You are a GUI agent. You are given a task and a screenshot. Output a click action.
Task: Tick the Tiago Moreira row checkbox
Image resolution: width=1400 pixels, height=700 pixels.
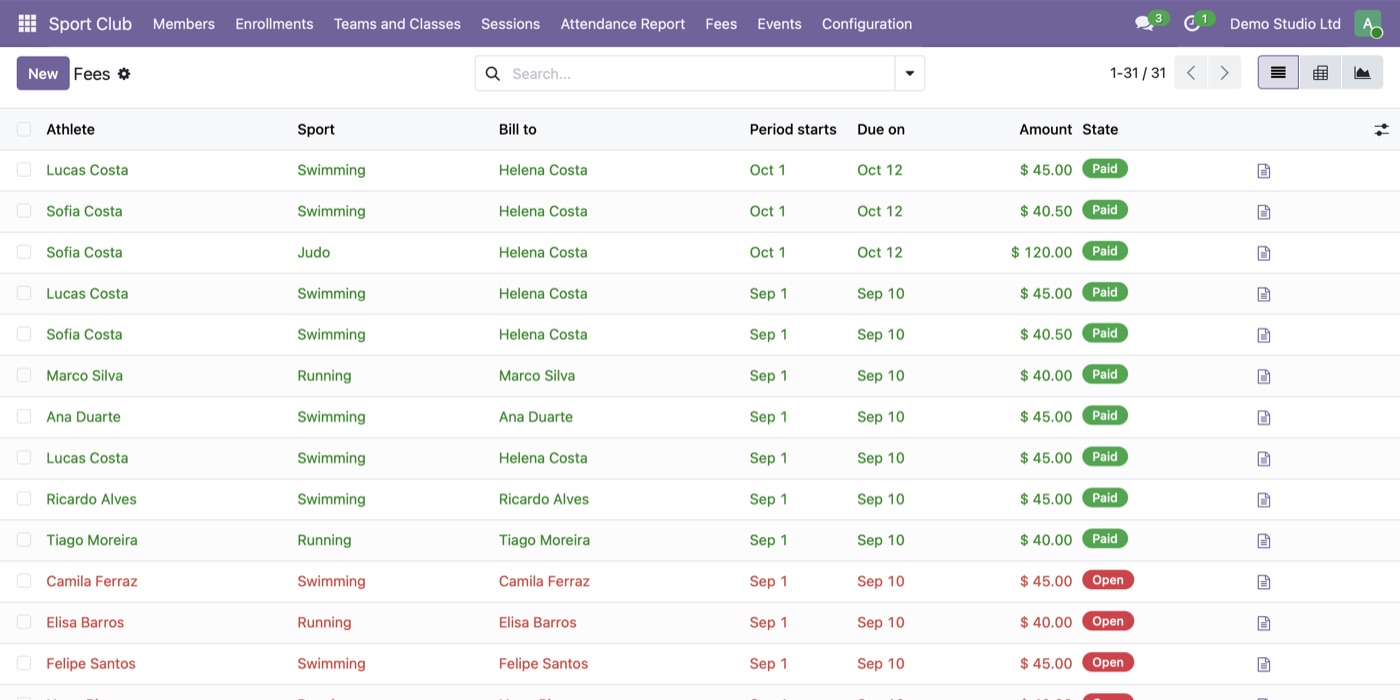24,539
